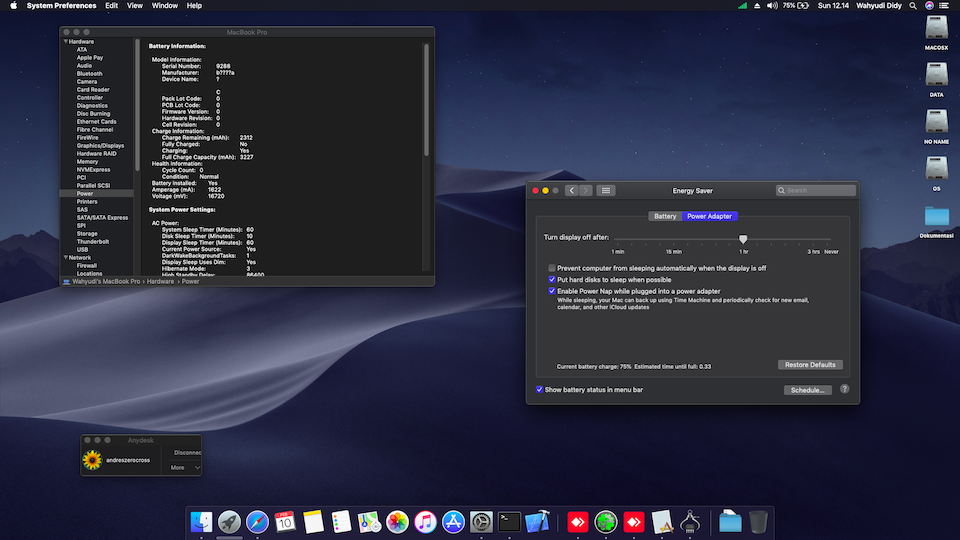Open iTunes music icon in dock
Viewport: 960px width, 540px height.
point(426,522)
